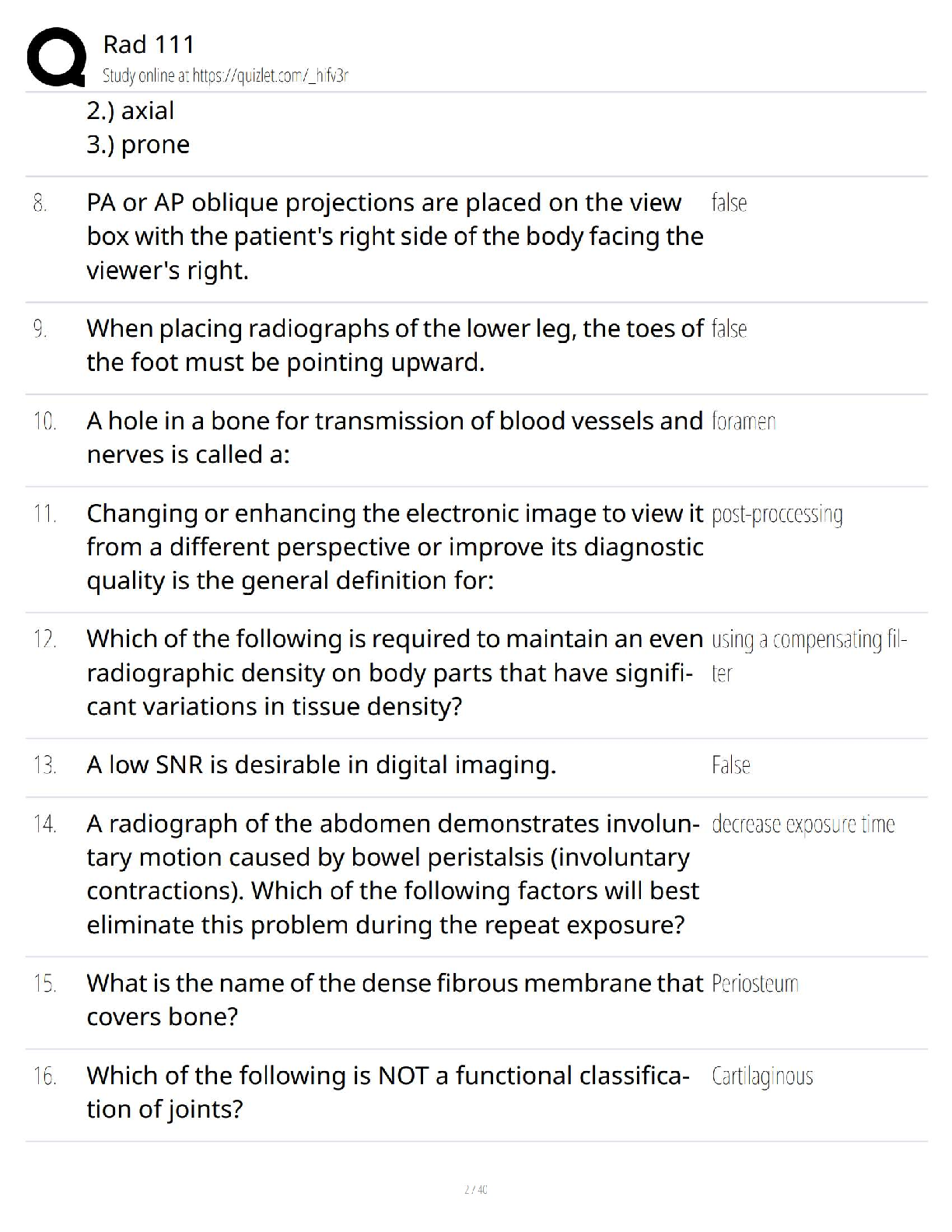Screen dimensions: 952x1232
Task: Click question 14 about bowel peristalsis
Action: coord(393,874)
